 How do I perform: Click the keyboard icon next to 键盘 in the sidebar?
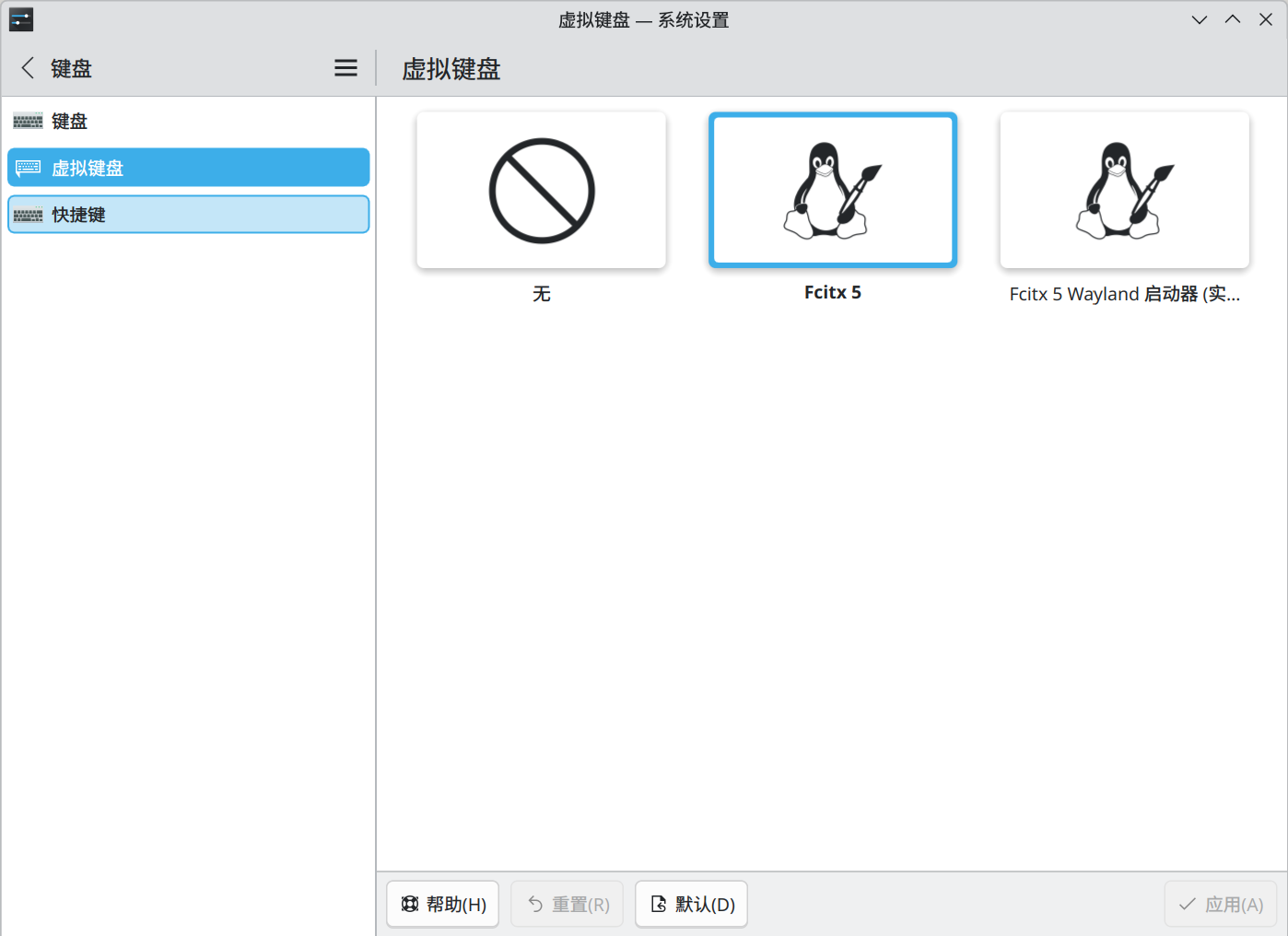click(28, 122)
